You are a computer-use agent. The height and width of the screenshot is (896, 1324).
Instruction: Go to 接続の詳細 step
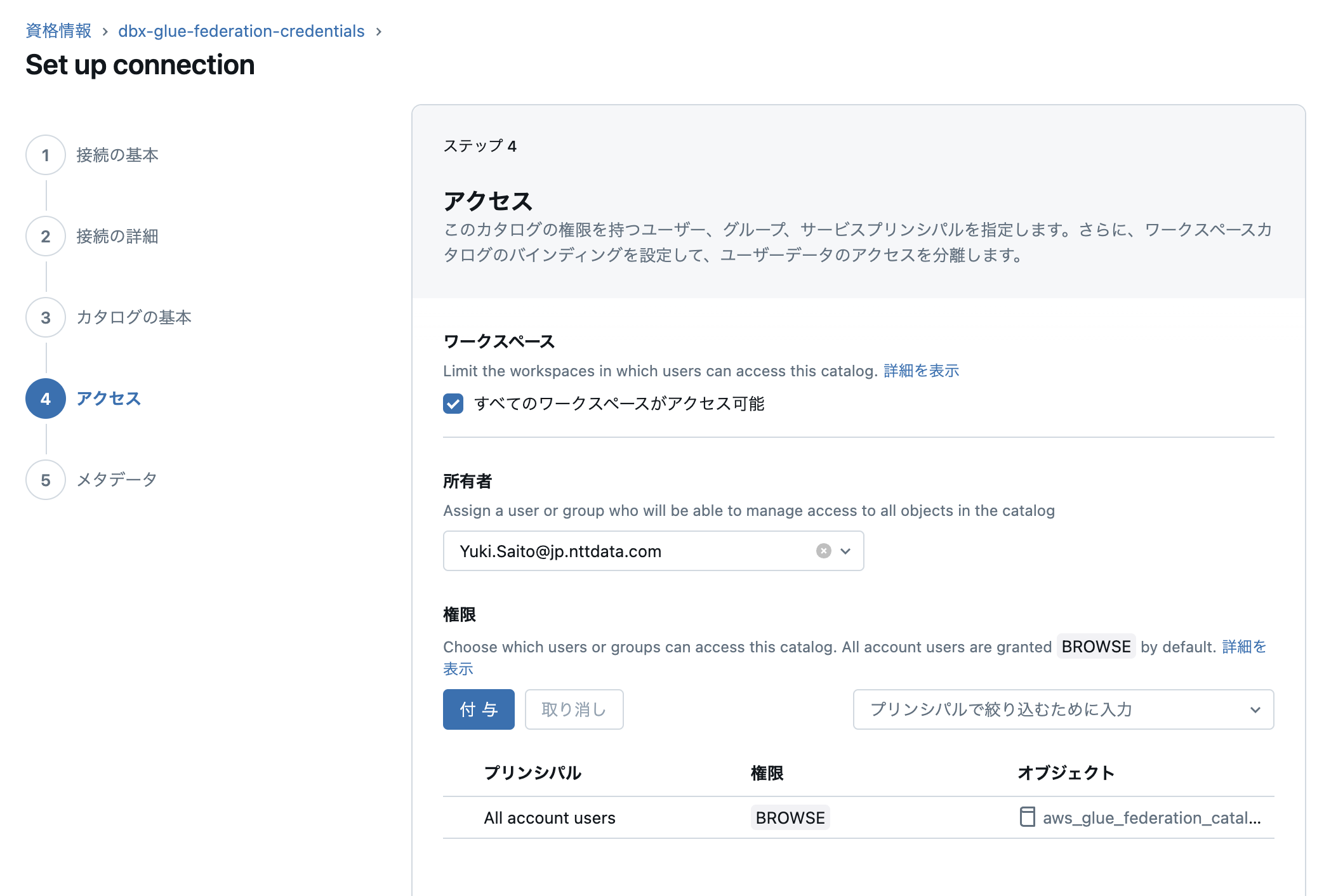pyautogui.click(x=117, y=236)
